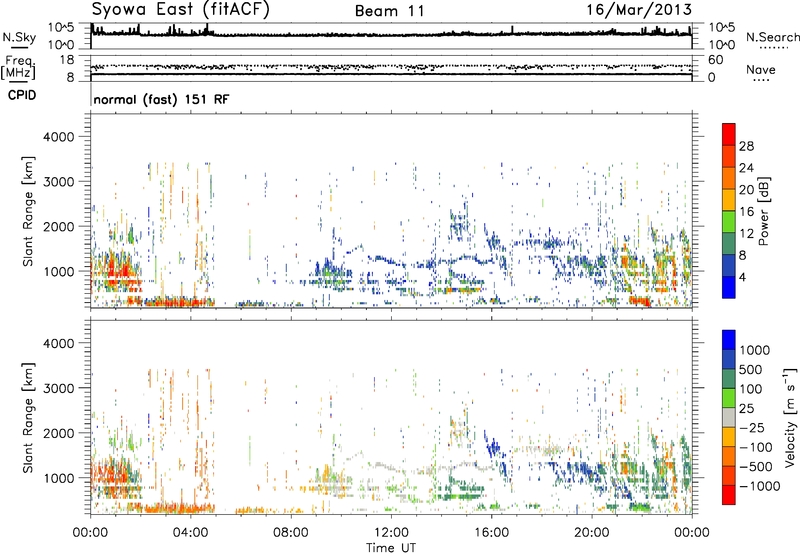
Task: Click the '-1000' tick on velocity colorbar
Action: coord(759,486)
